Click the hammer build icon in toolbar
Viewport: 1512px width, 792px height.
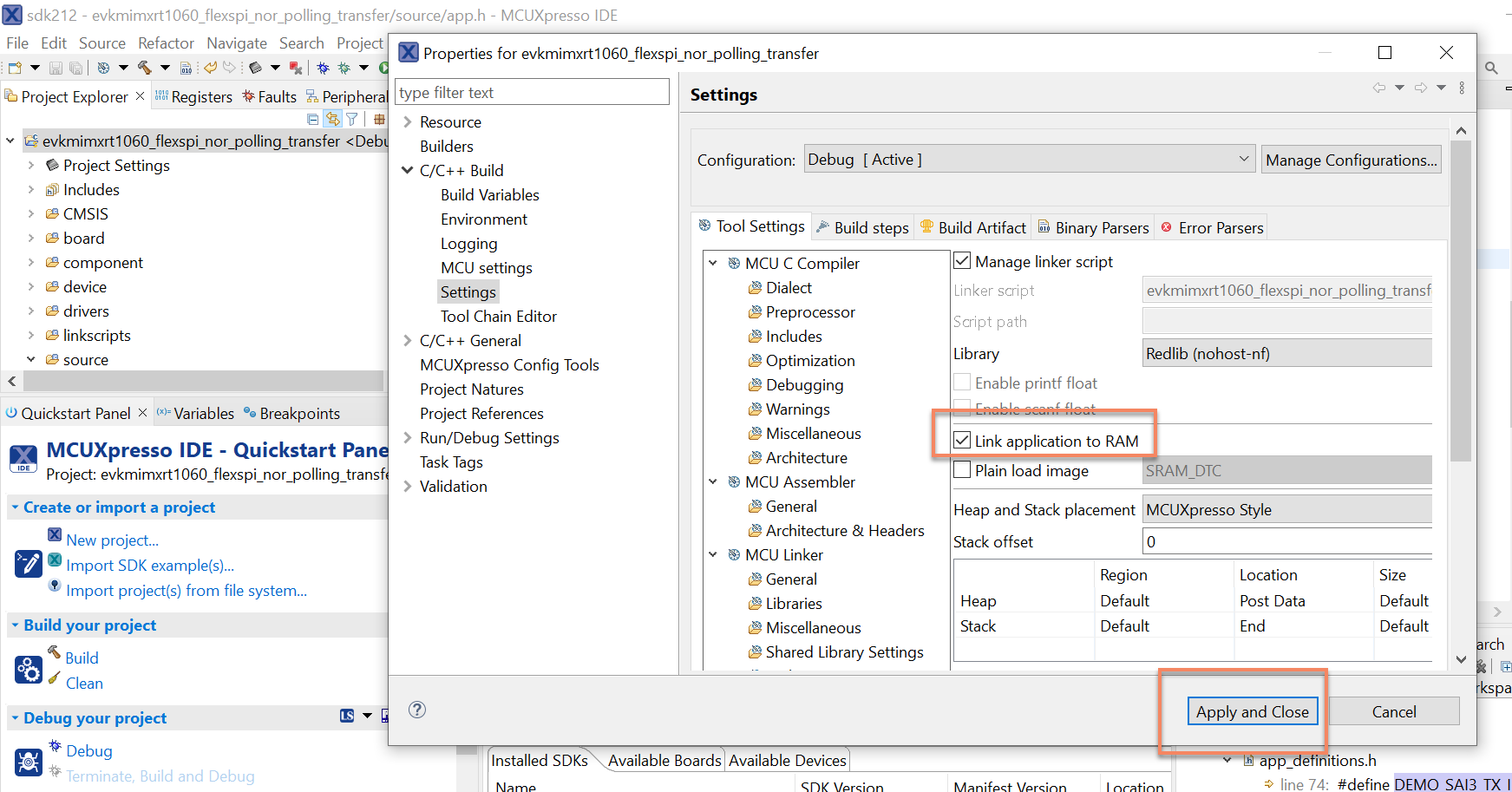point(144,67)
